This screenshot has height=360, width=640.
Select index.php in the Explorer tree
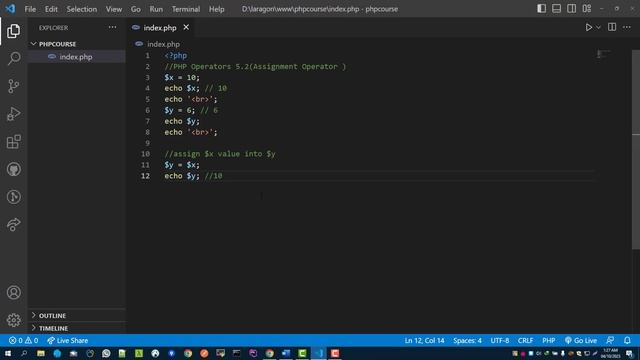(77, 57)
